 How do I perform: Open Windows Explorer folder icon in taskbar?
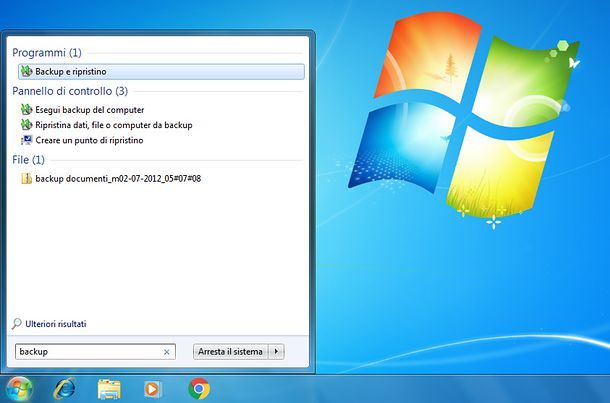109,389
